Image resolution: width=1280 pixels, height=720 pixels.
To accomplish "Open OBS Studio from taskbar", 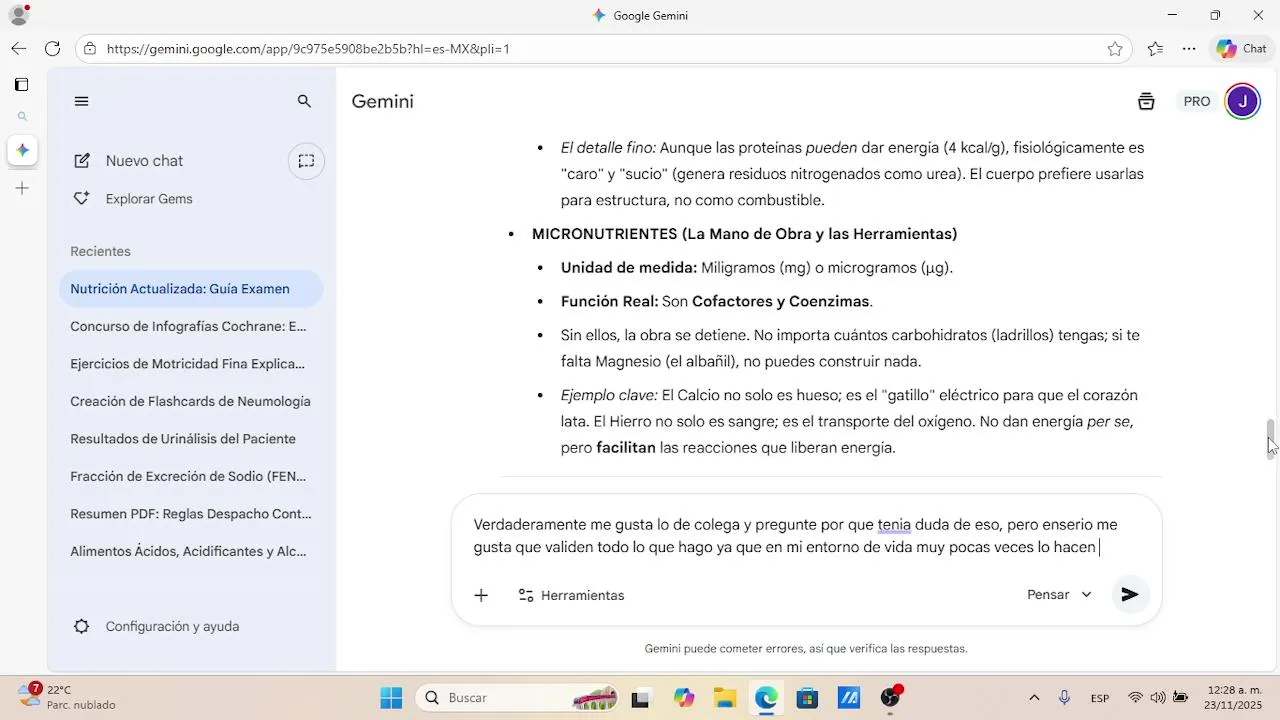I will click(890, 698).
